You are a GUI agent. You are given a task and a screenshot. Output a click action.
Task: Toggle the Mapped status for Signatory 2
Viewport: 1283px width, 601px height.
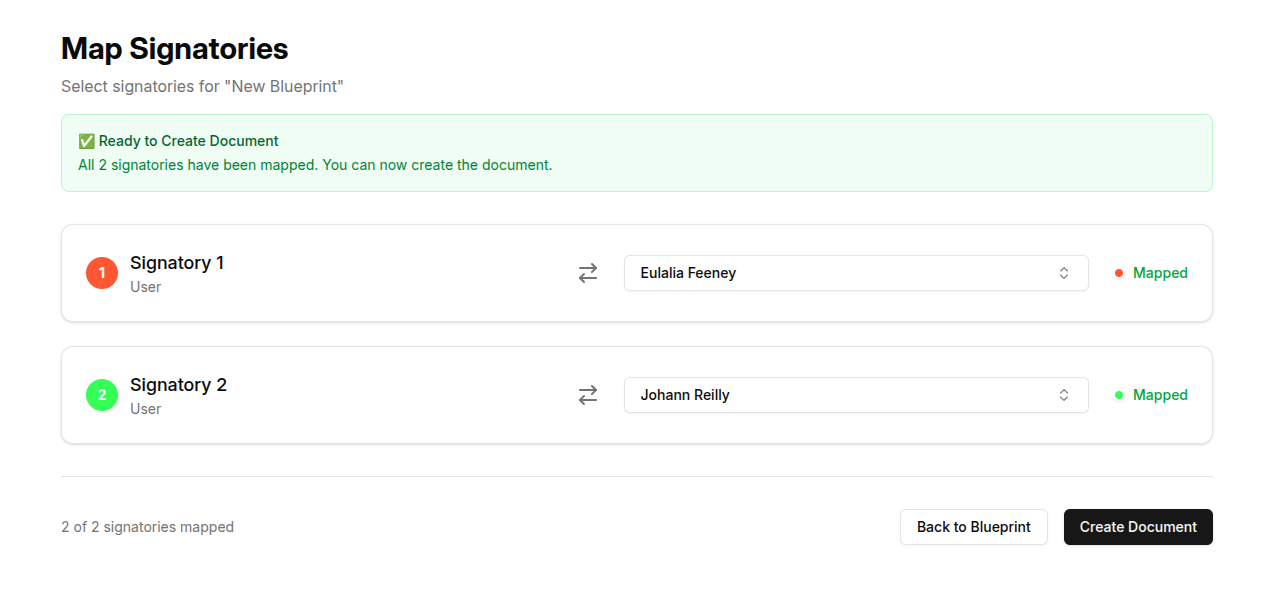tap(1160, 394)
